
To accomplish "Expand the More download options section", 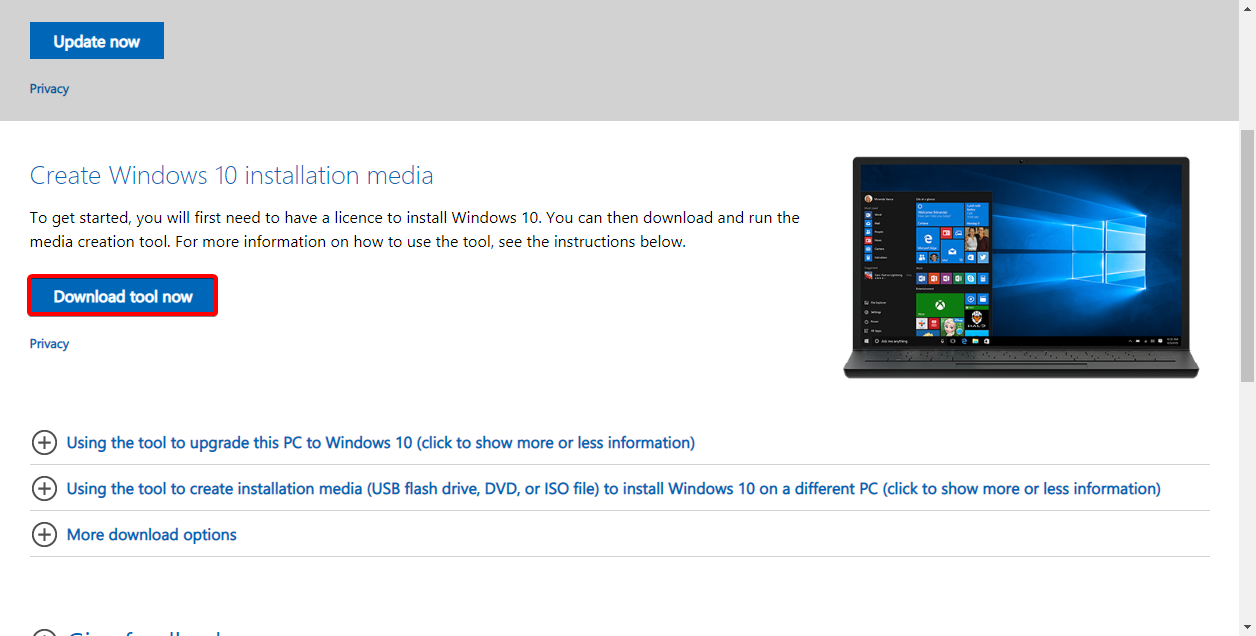I will 151,535.
